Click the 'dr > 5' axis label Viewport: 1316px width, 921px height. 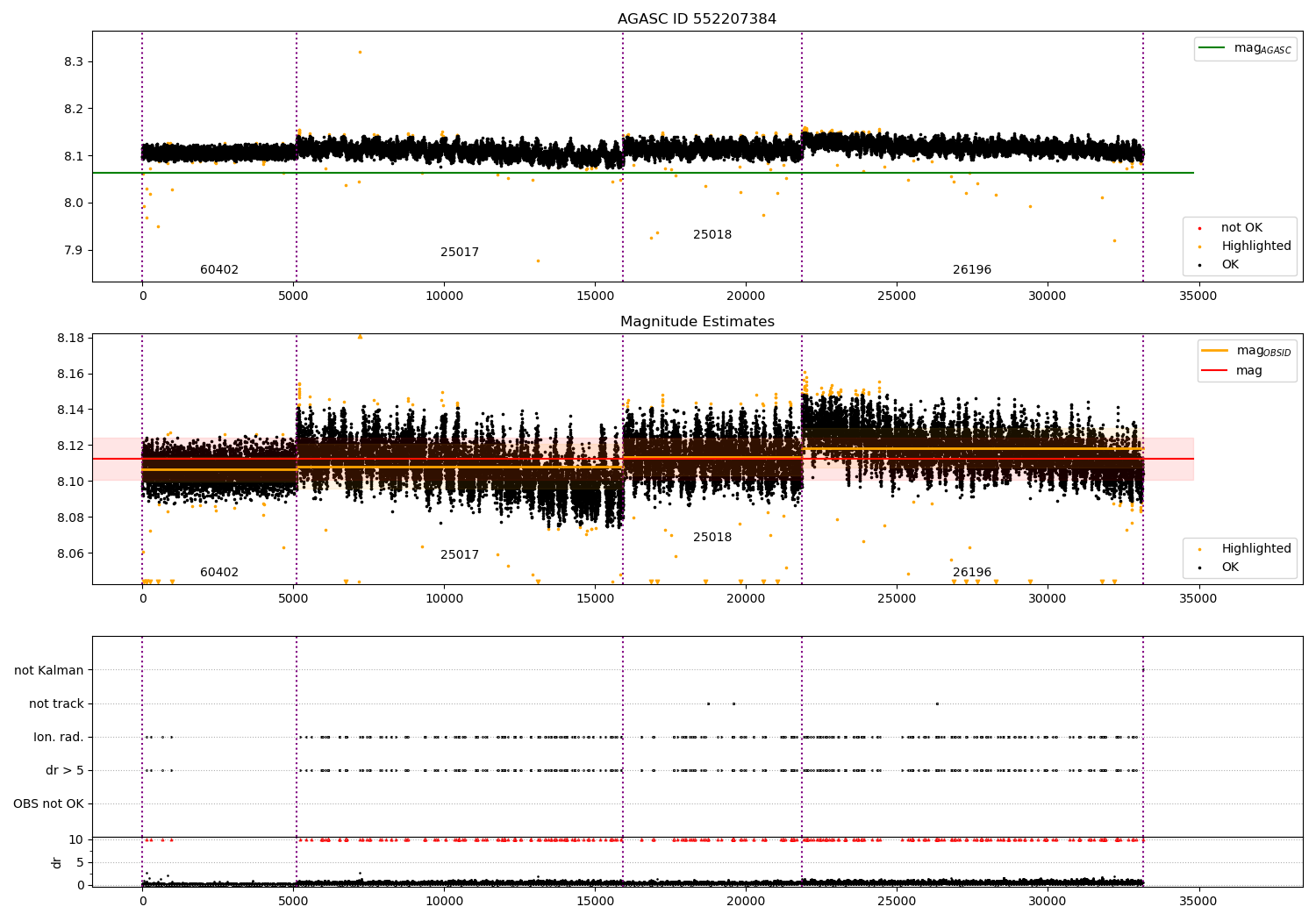tap(65, 771)
